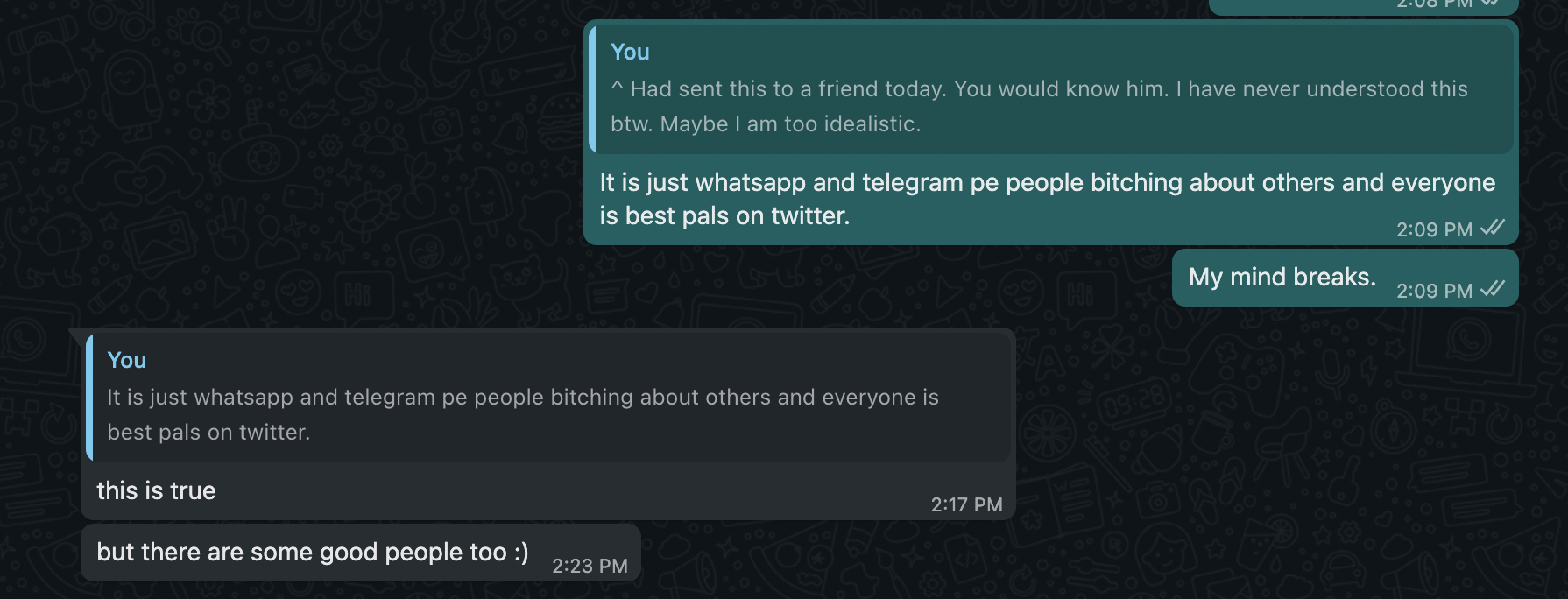Click the 2:17 PM timestamp
This screenshot has height=599, width=1568.
click(x=966, y=504)
